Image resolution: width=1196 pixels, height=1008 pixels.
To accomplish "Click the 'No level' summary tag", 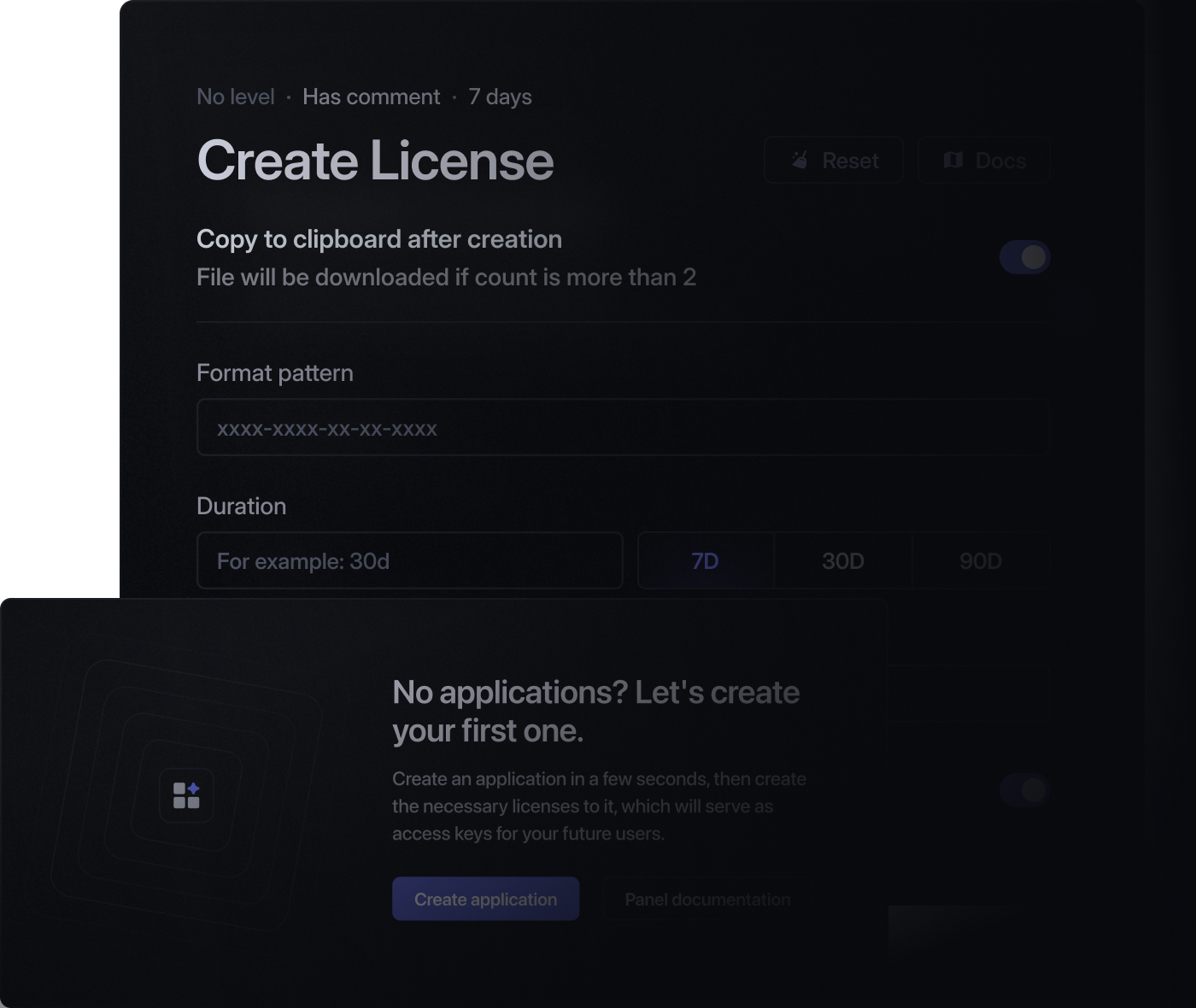I will click(x=236, y=97).
